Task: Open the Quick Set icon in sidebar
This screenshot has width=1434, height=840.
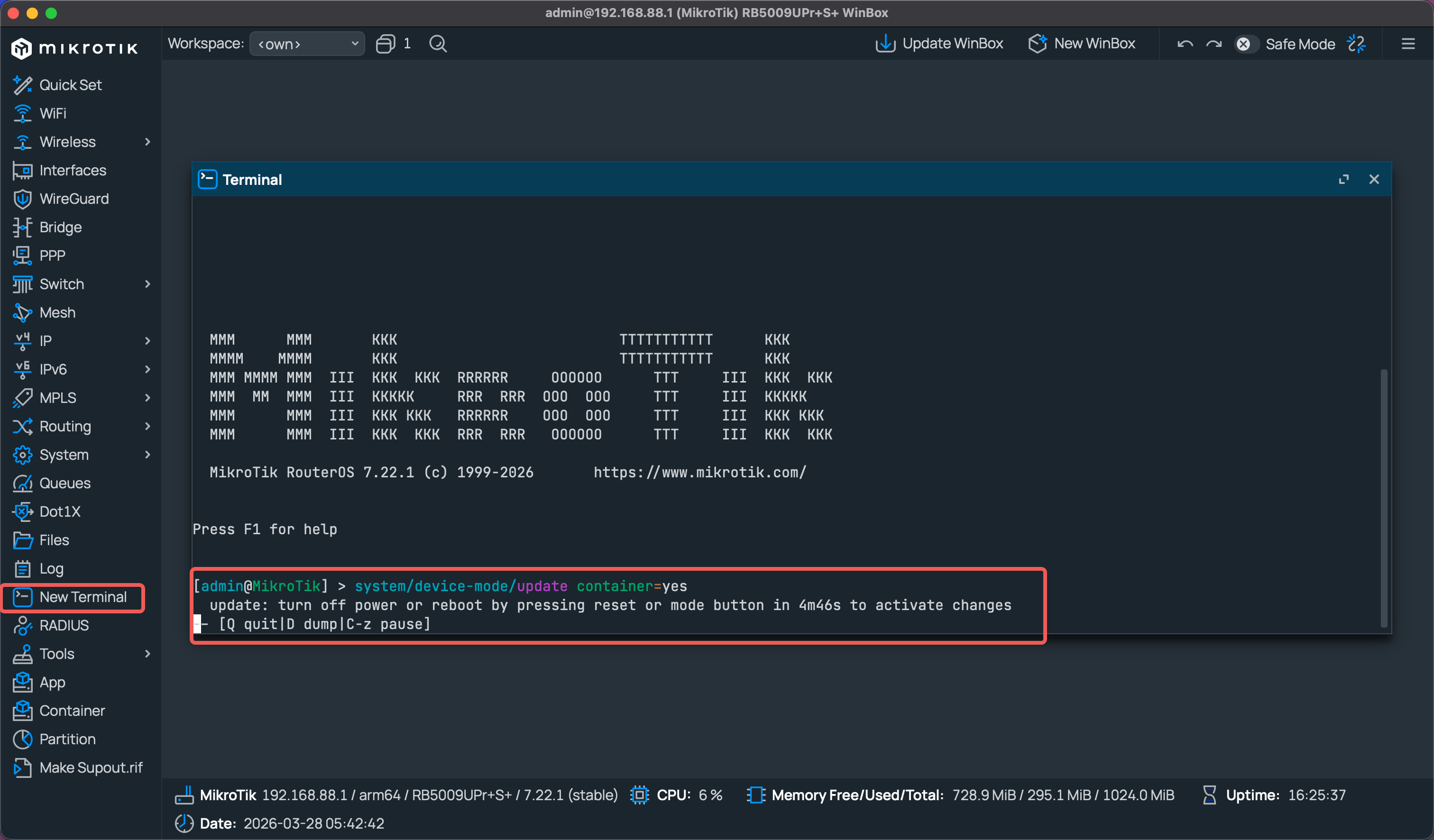Action: coord(22,85)
